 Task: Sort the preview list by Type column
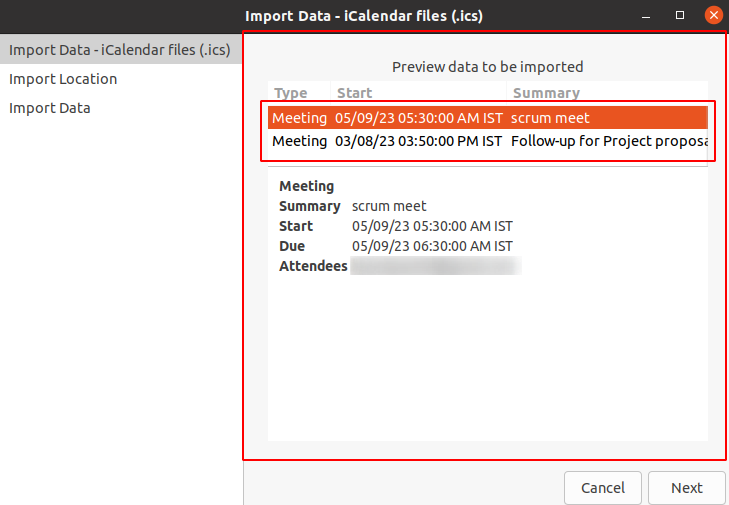pyautogui.click(x=291, y=93)
